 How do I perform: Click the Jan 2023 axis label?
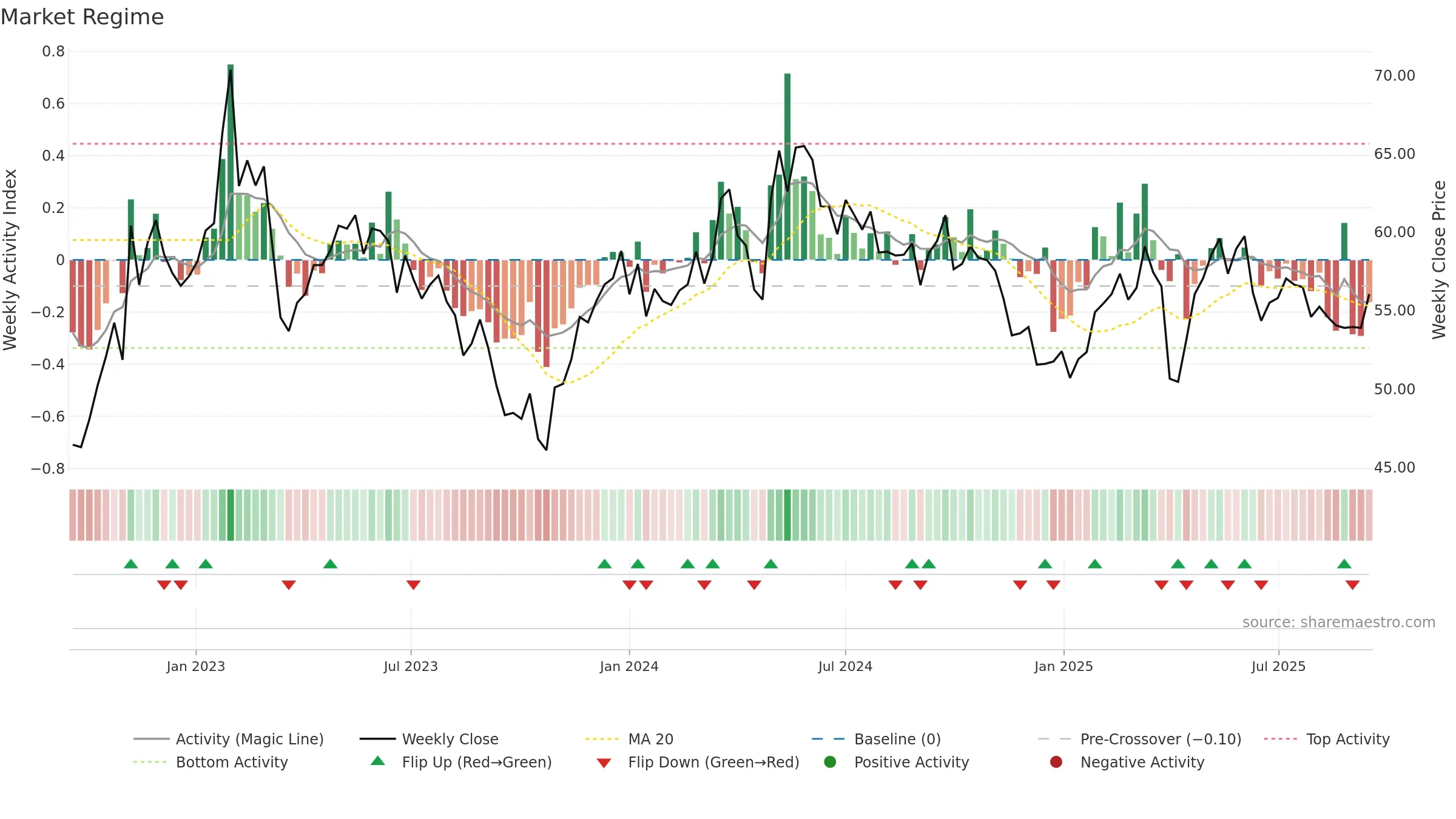click(x=195, y=666)
